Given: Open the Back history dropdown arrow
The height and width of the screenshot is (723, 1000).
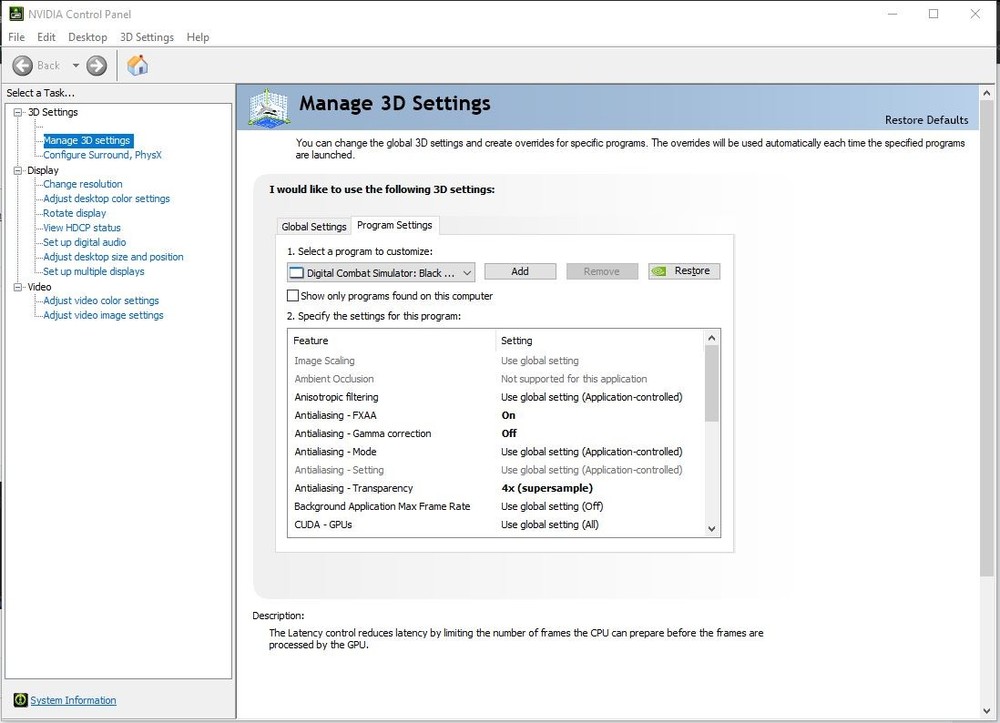Looking at the screenshot, I should point(75,66).
